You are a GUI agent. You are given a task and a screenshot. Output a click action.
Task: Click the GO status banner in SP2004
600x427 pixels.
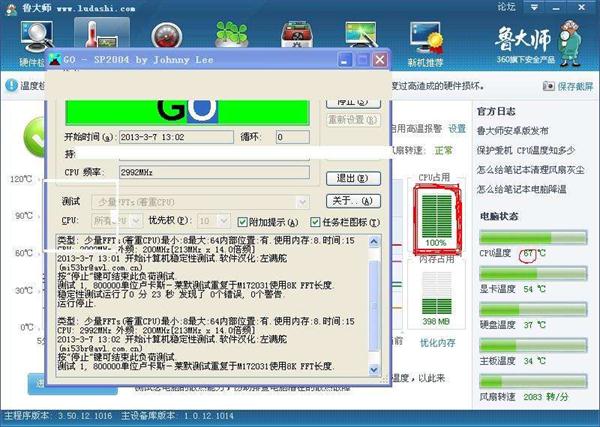point(187,112)
